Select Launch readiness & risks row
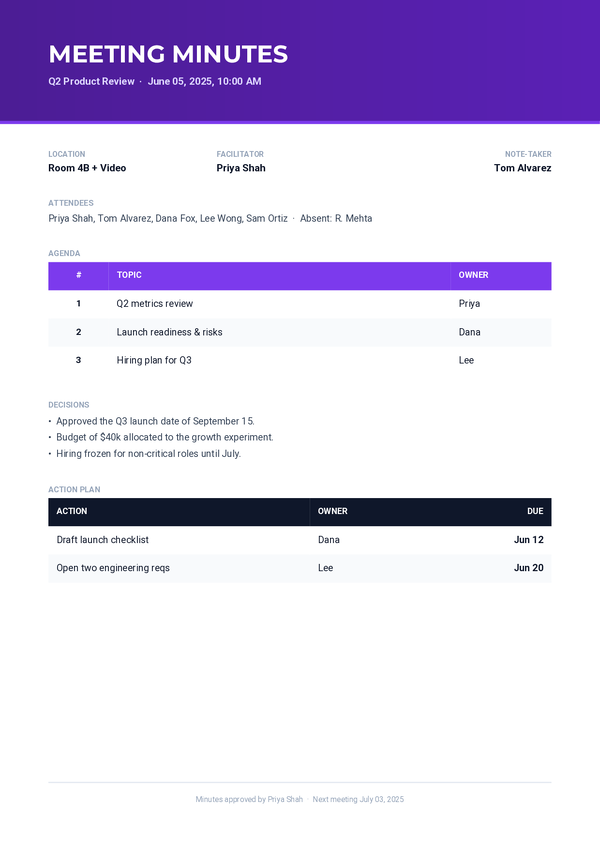Screen dimensions: 600x849 coord(300,332)
